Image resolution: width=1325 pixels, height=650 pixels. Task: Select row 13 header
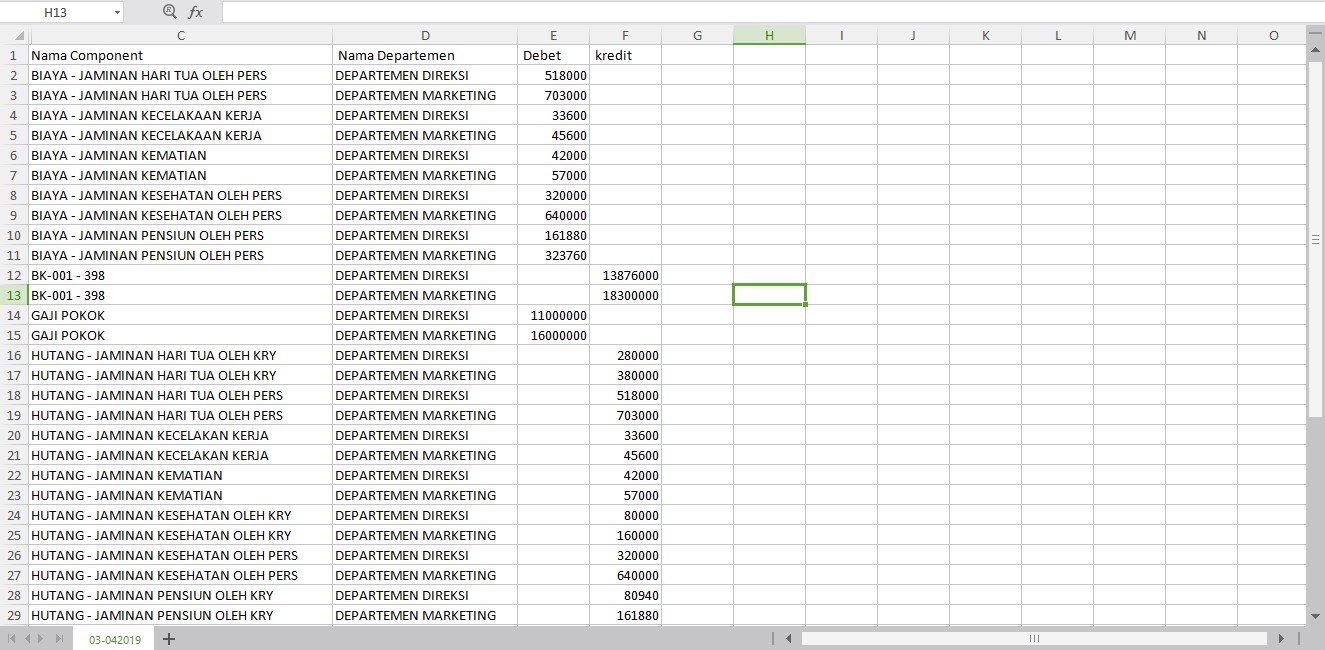coord(14,295)
